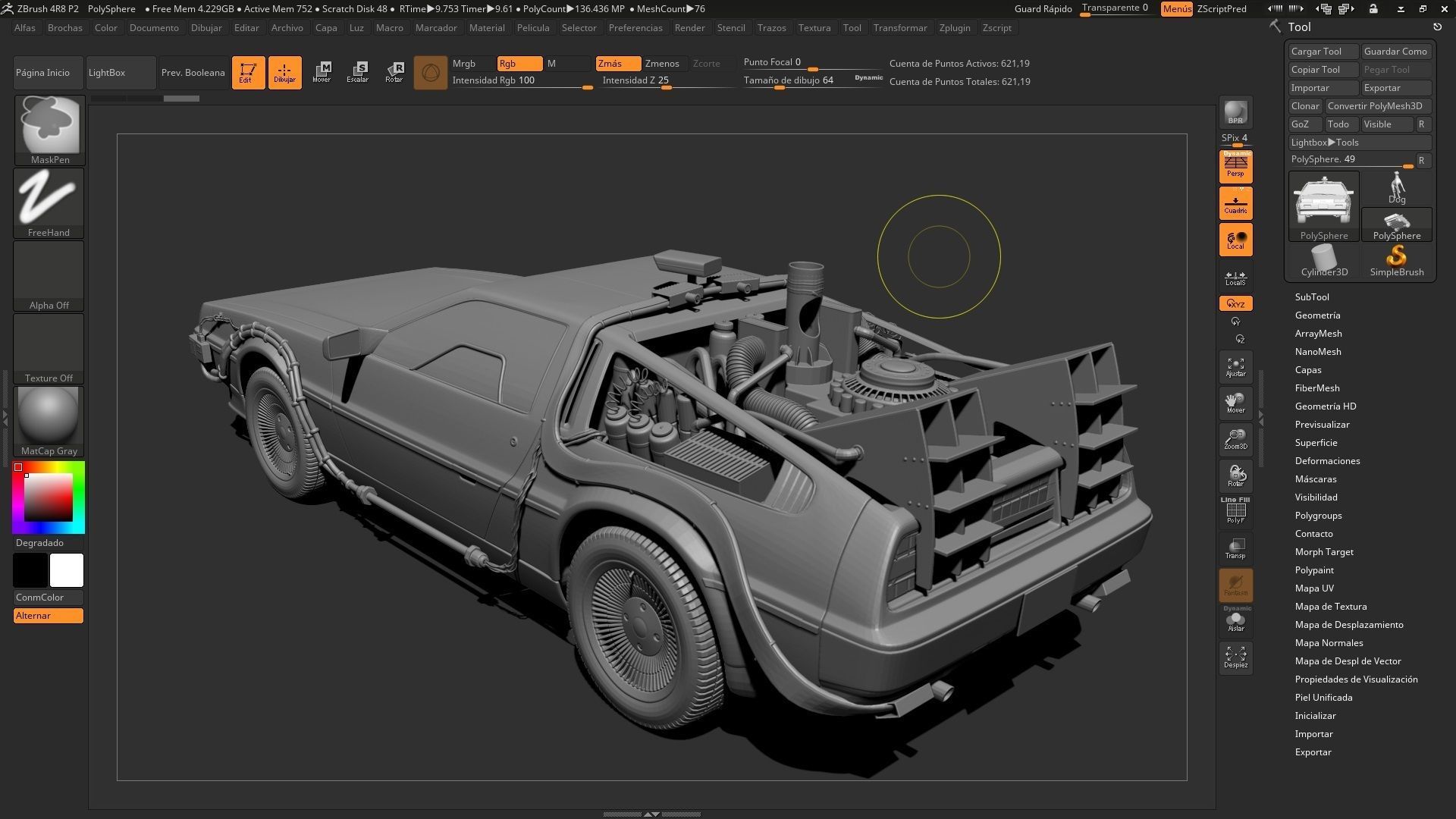The height and width of the screenshot is (819, 1456).
Task: Toggle the Rgb channel button
Action: [x=519, y=64]
